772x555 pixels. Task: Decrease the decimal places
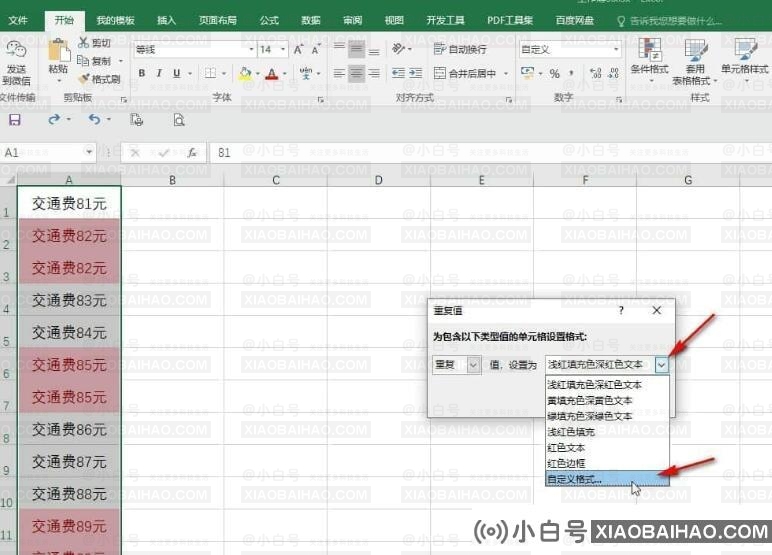[613, 73]
